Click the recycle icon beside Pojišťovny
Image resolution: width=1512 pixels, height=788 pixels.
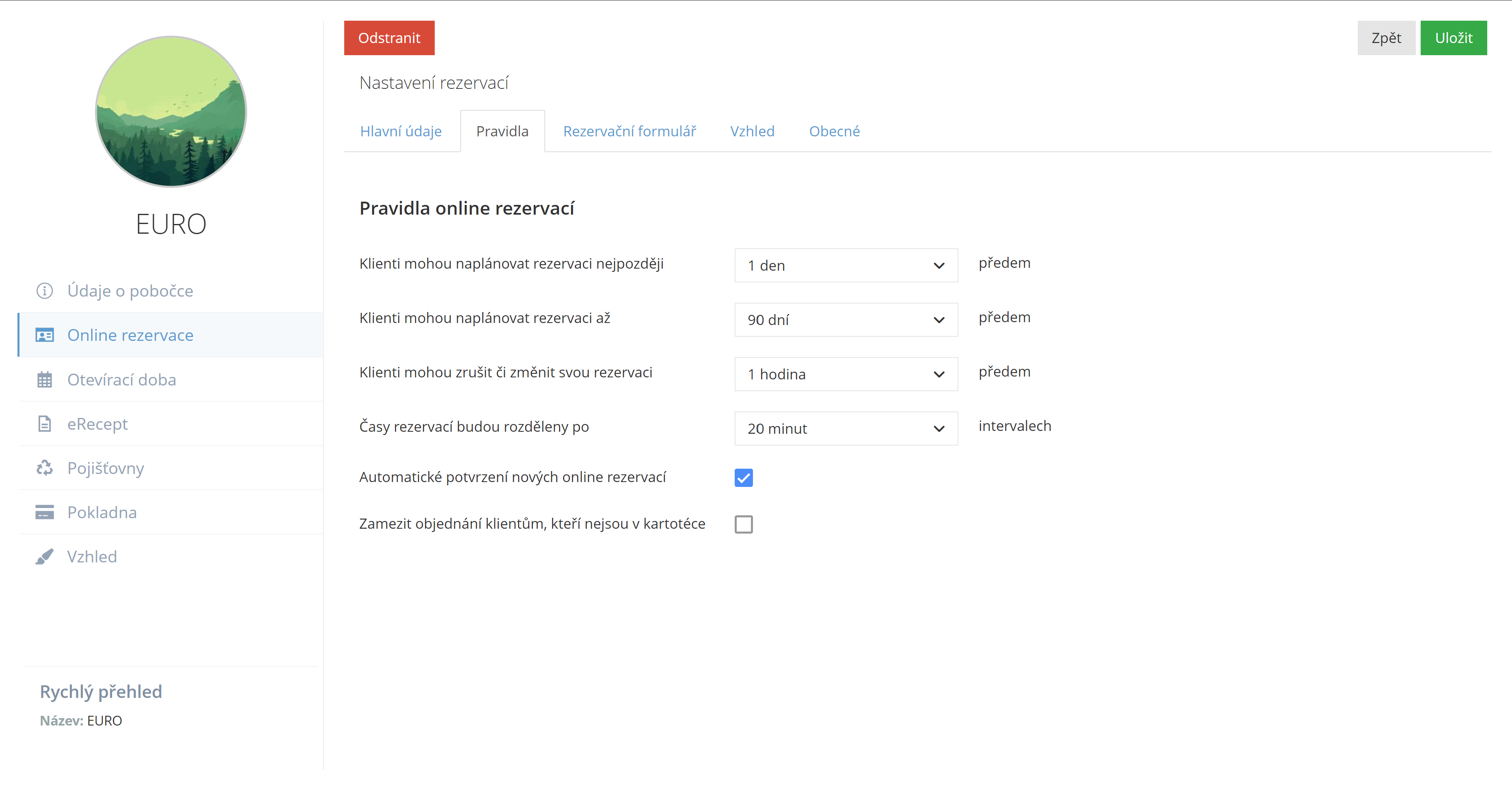pyautogui.click(x=45, y=467)
